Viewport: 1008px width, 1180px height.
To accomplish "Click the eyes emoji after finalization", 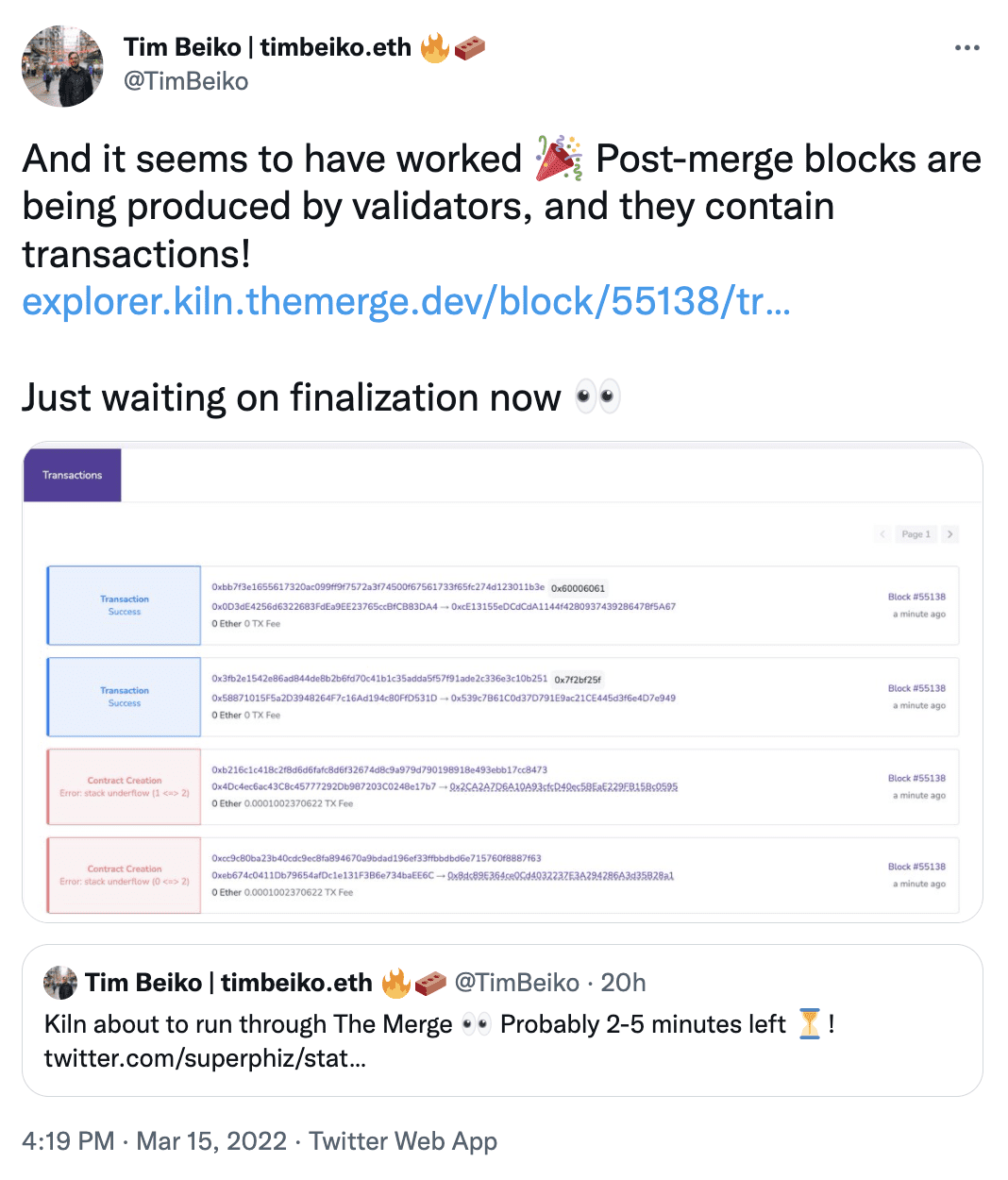I will (x=597, y=396).
